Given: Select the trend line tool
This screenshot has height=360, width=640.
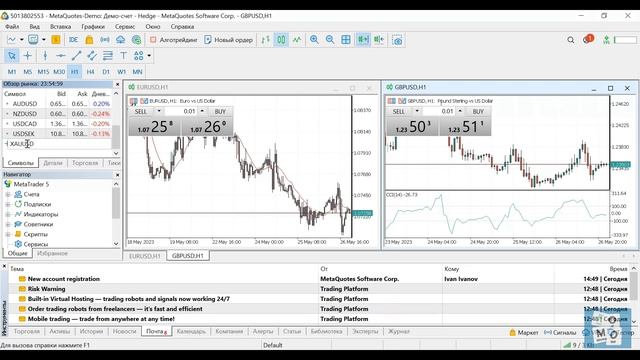Looking at the screenshot, I should 76,56.
